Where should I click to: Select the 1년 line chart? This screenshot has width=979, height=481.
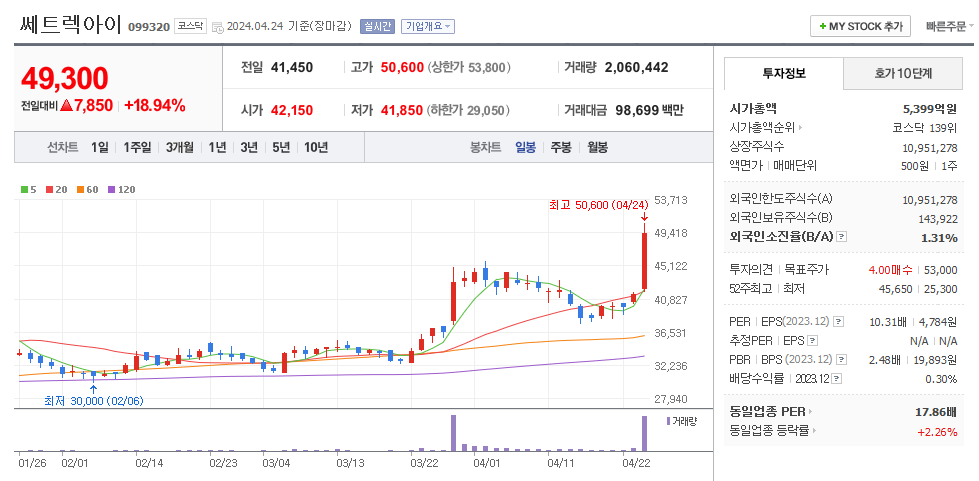217,148
